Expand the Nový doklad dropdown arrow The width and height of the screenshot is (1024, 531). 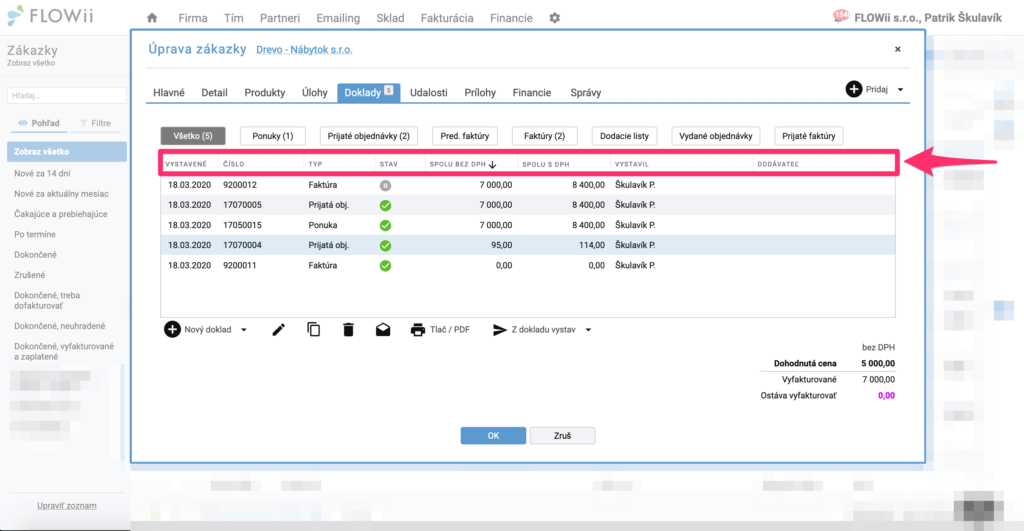click(244, 330)
